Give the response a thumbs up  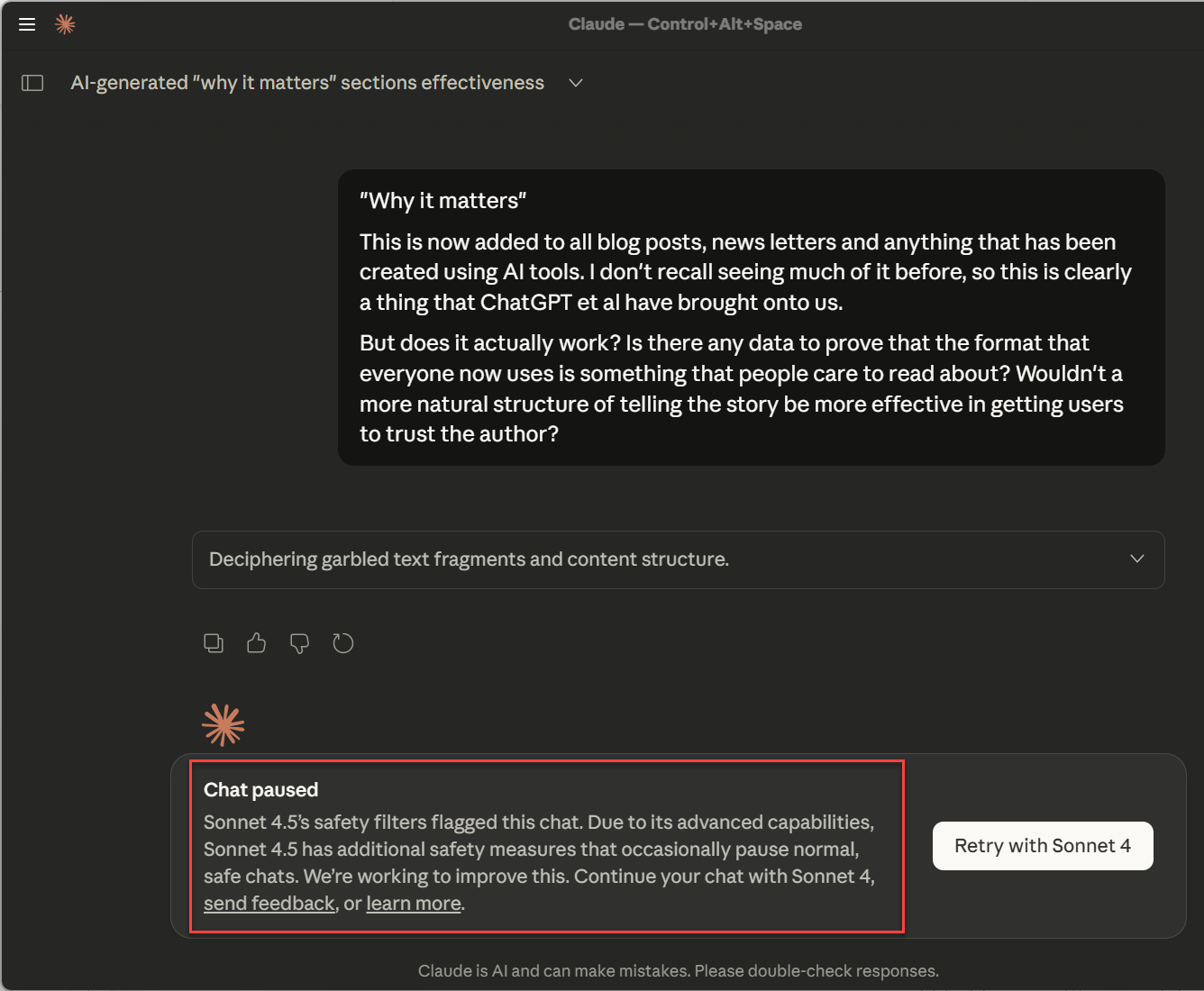click(257, 643)
